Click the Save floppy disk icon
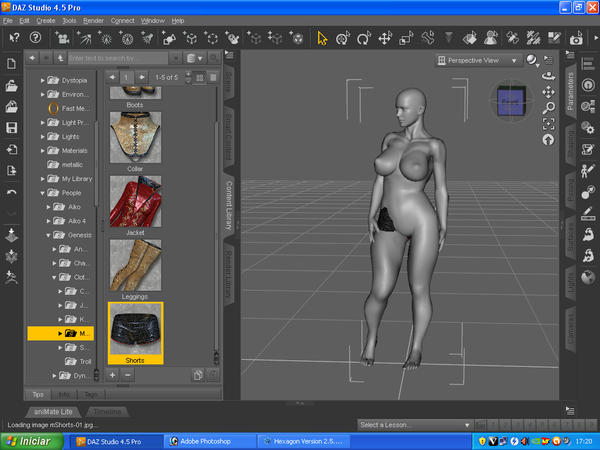This screenshot has height=450, width=600. [11, 128]
